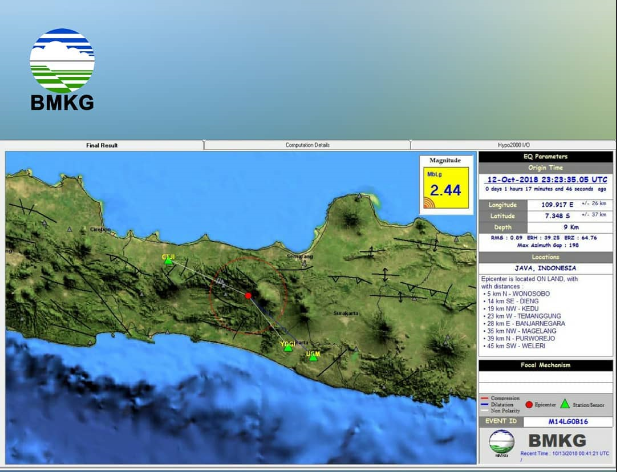Click the Surakarta label on the map
Image resolution: width=617 pixels, height=472 pixels.
coord(346,313)
